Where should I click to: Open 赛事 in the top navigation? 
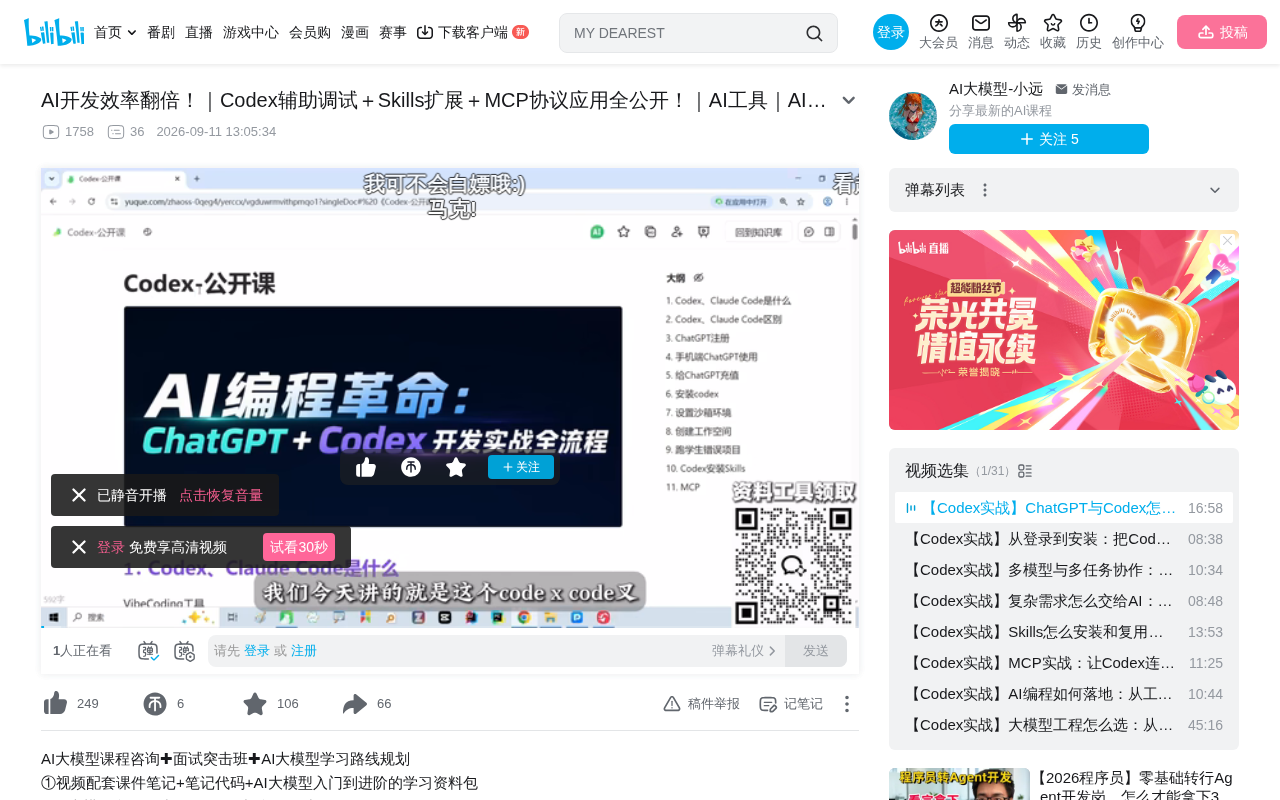pyautogui.click(x=393, y=32)
